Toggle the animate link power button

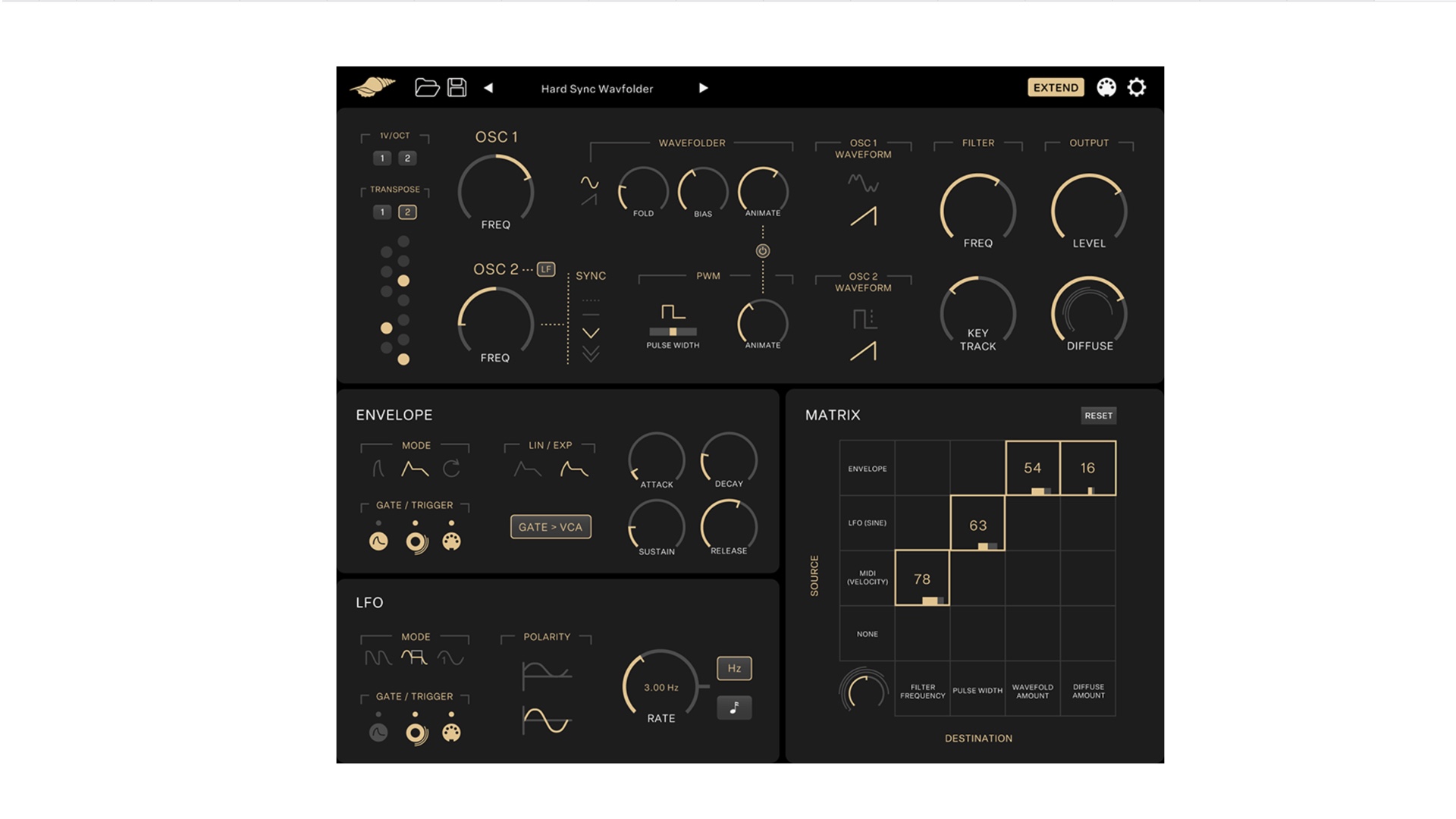pyautogui.click(x=763, y=251)
